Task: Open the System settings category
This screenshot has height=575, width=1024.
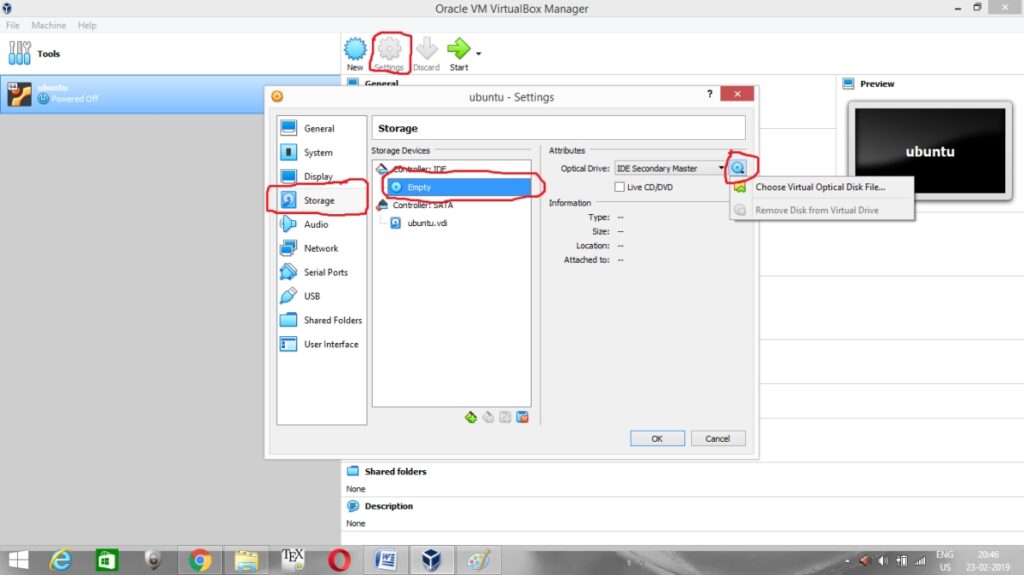Action: tap(321, 152)
